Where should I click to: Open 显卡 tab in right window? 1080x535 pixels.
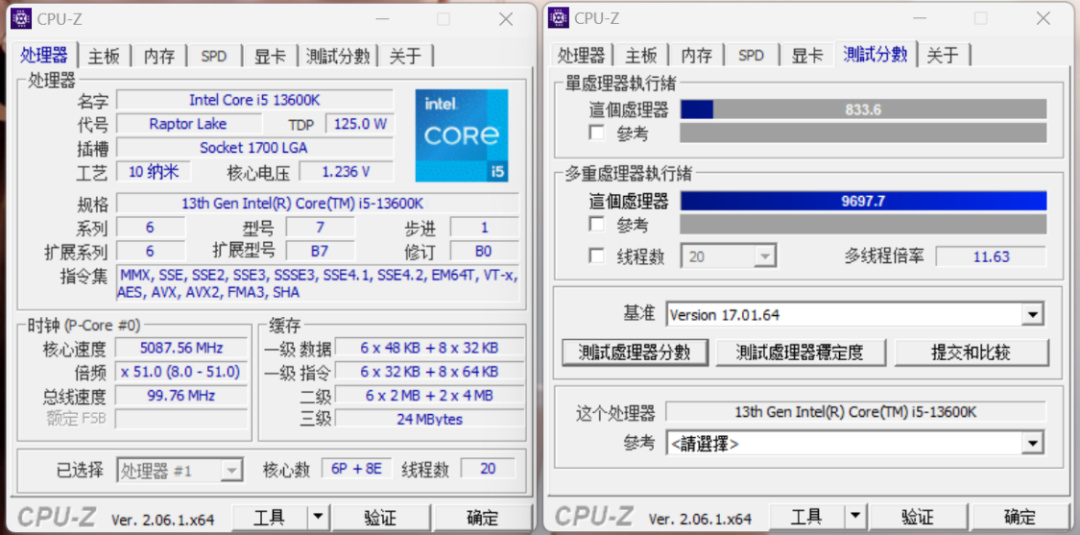[807, 56]
